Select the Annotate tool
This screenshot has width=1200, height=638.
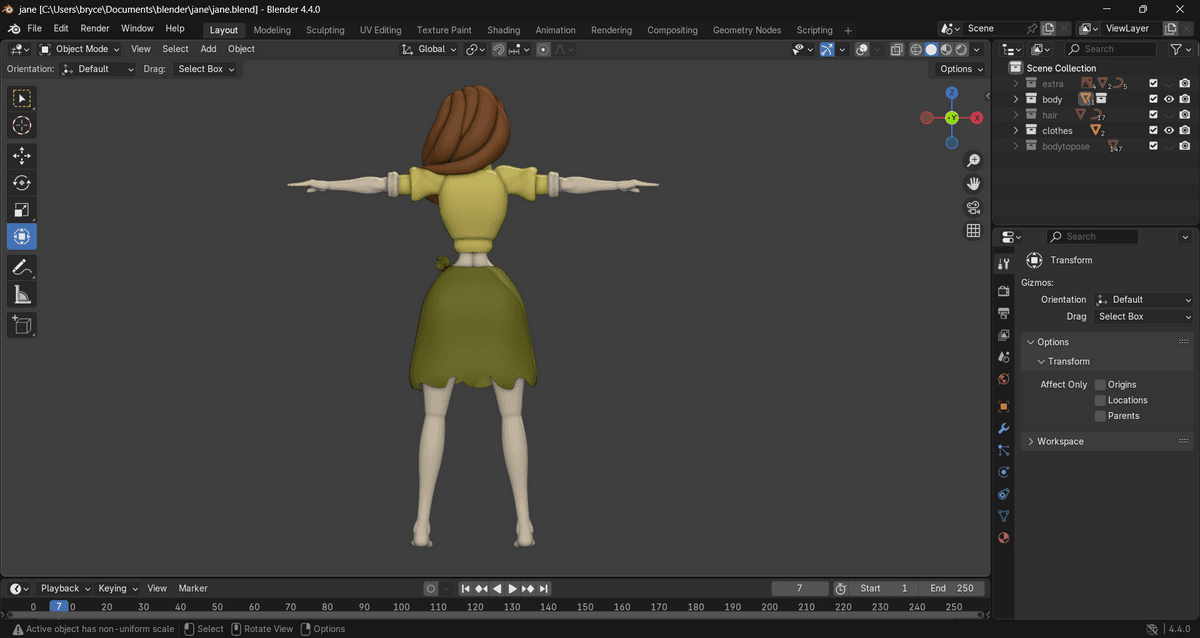click(x=21, y=267)
